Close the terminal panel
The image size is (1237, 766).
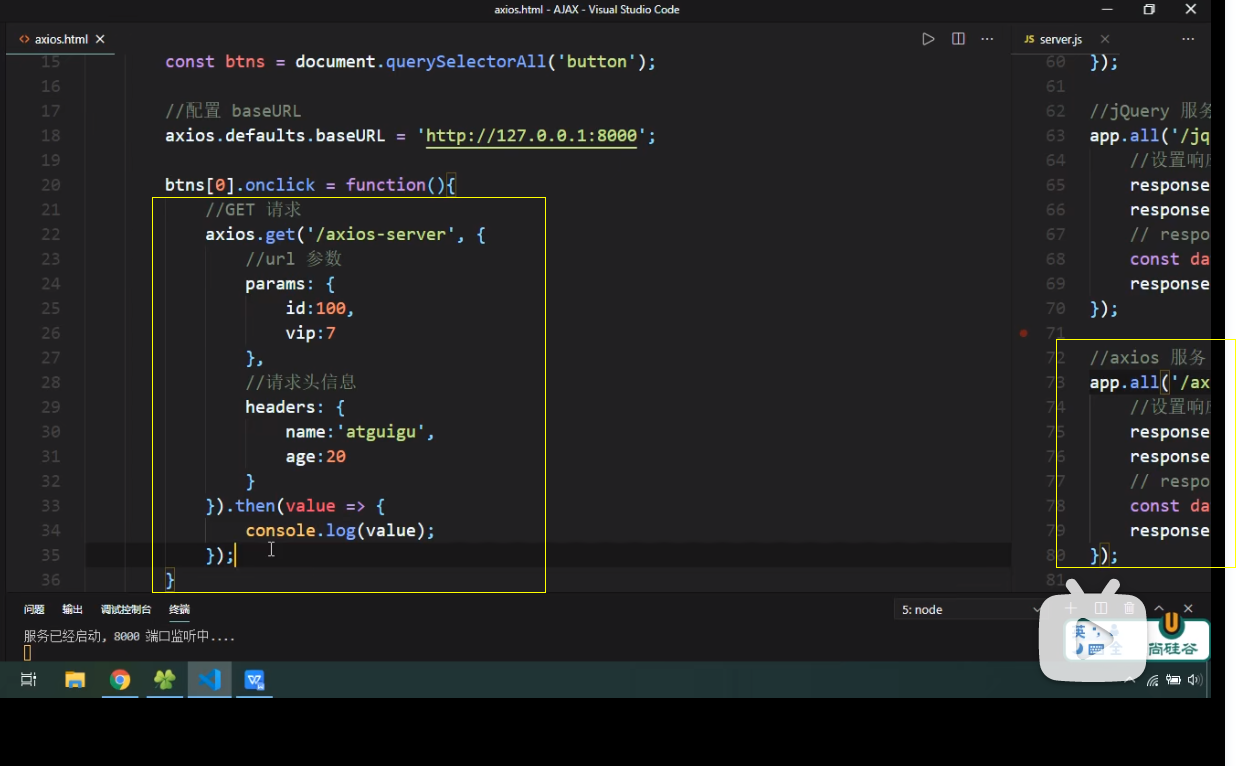1188,609
